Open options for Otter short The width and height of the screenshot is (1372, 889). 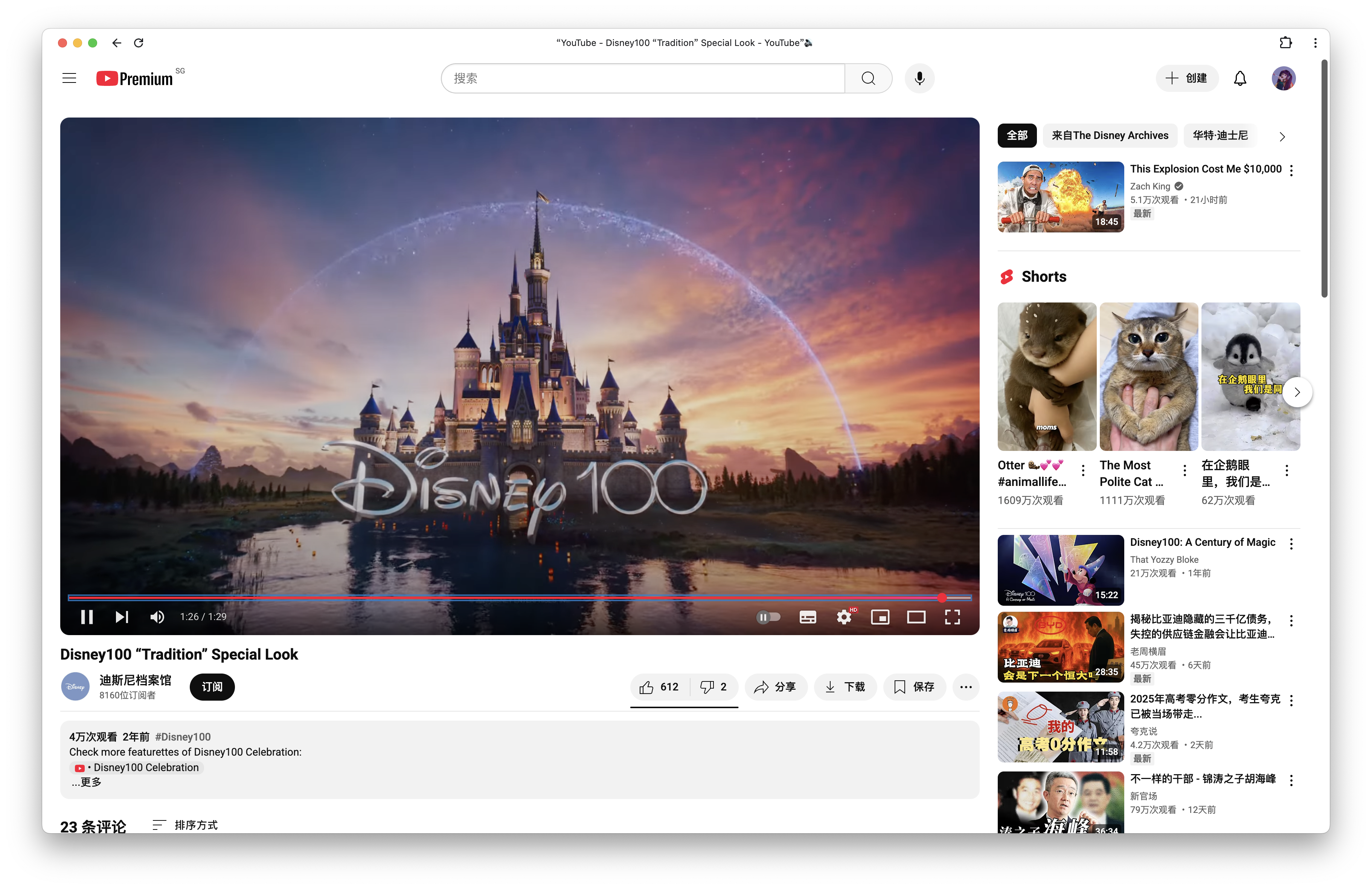[x=1083, y=470]
